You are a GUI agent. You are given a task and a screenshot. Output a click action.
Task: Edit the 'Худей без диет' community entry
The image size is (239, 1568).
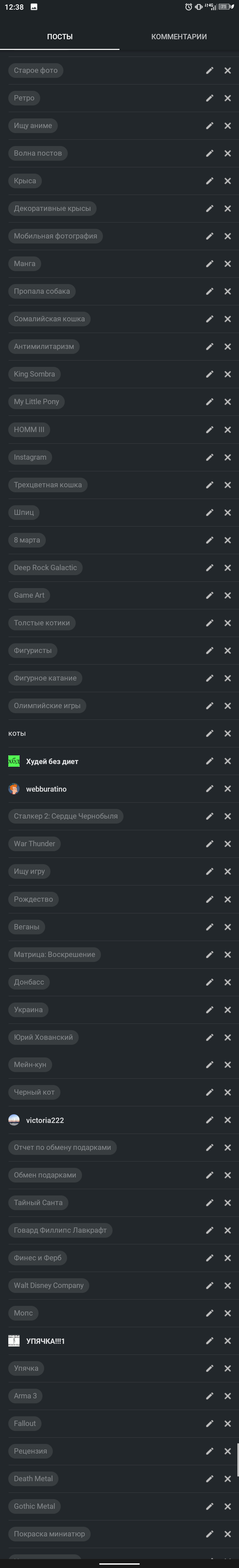pos(210,761)
